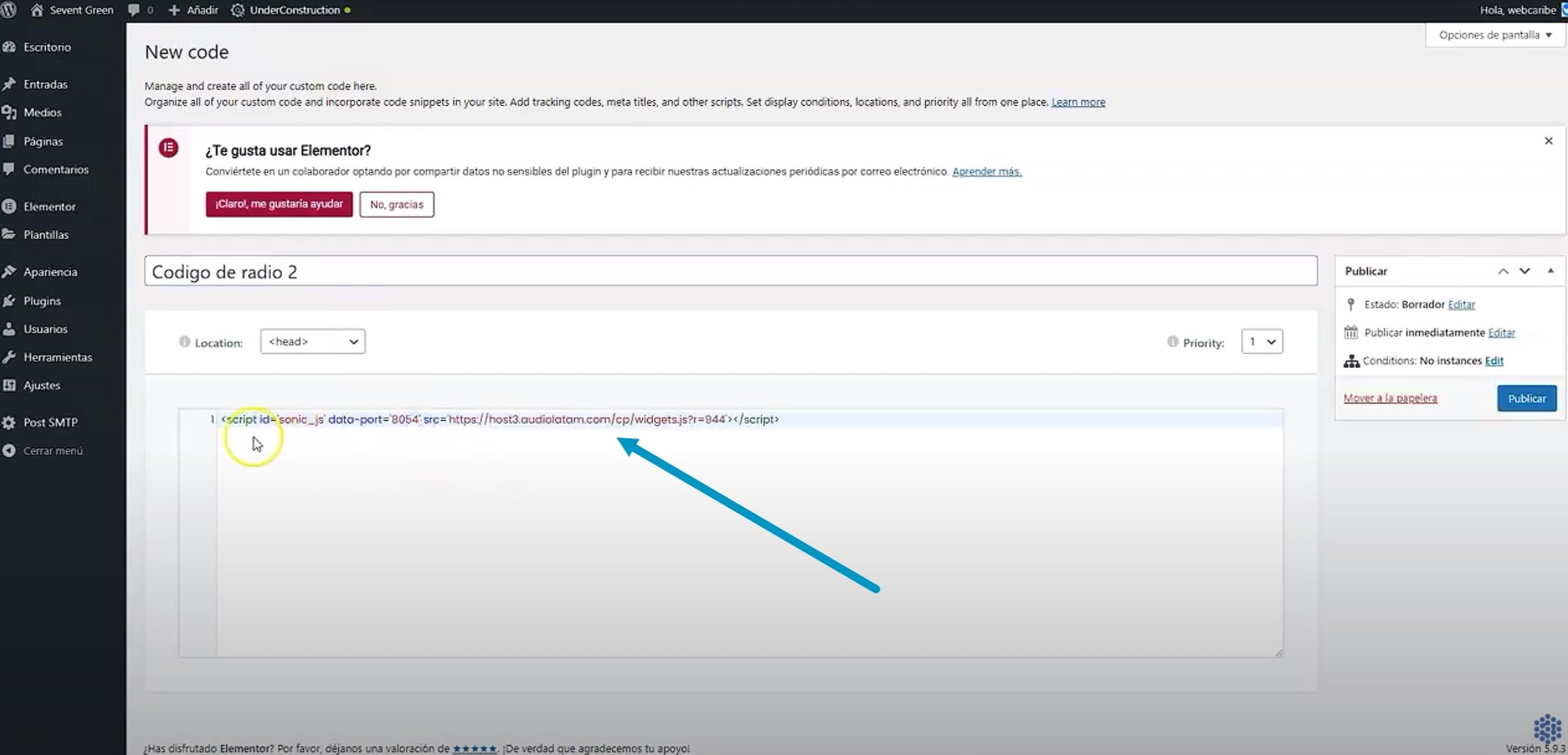Click the New code page heading
Screen dimensions: 1568x755
point(187,52)
